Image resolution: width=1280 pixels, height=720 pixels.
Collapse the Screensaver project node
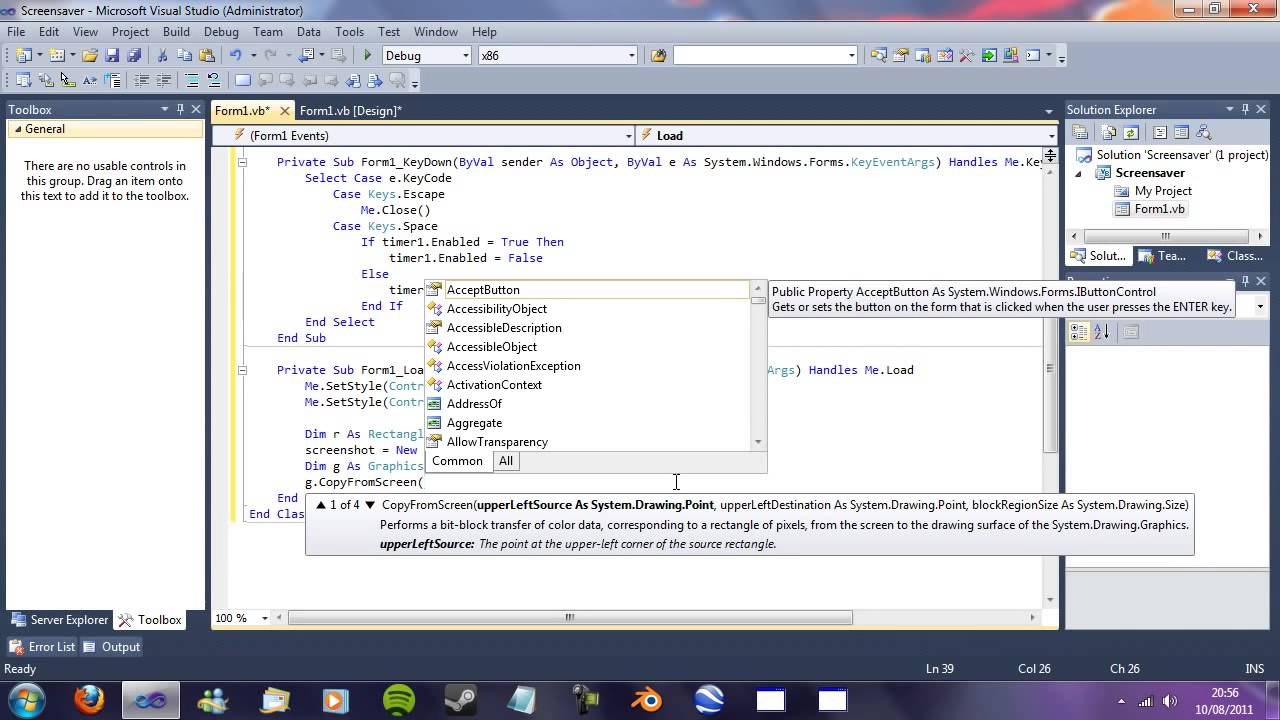tap(1078, 173)
